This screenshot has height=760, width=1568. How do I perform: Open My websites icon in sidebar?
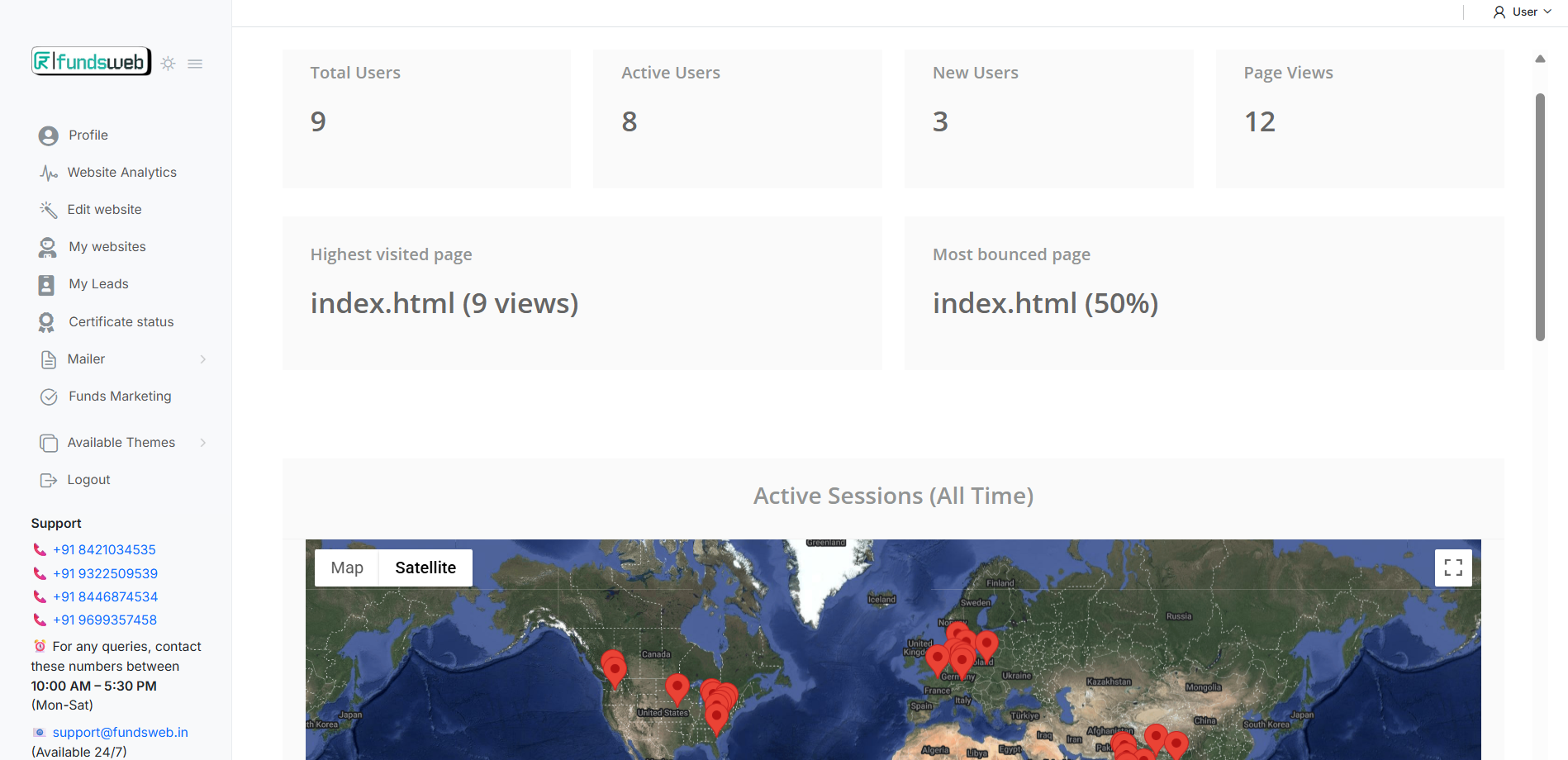point(48,247)
